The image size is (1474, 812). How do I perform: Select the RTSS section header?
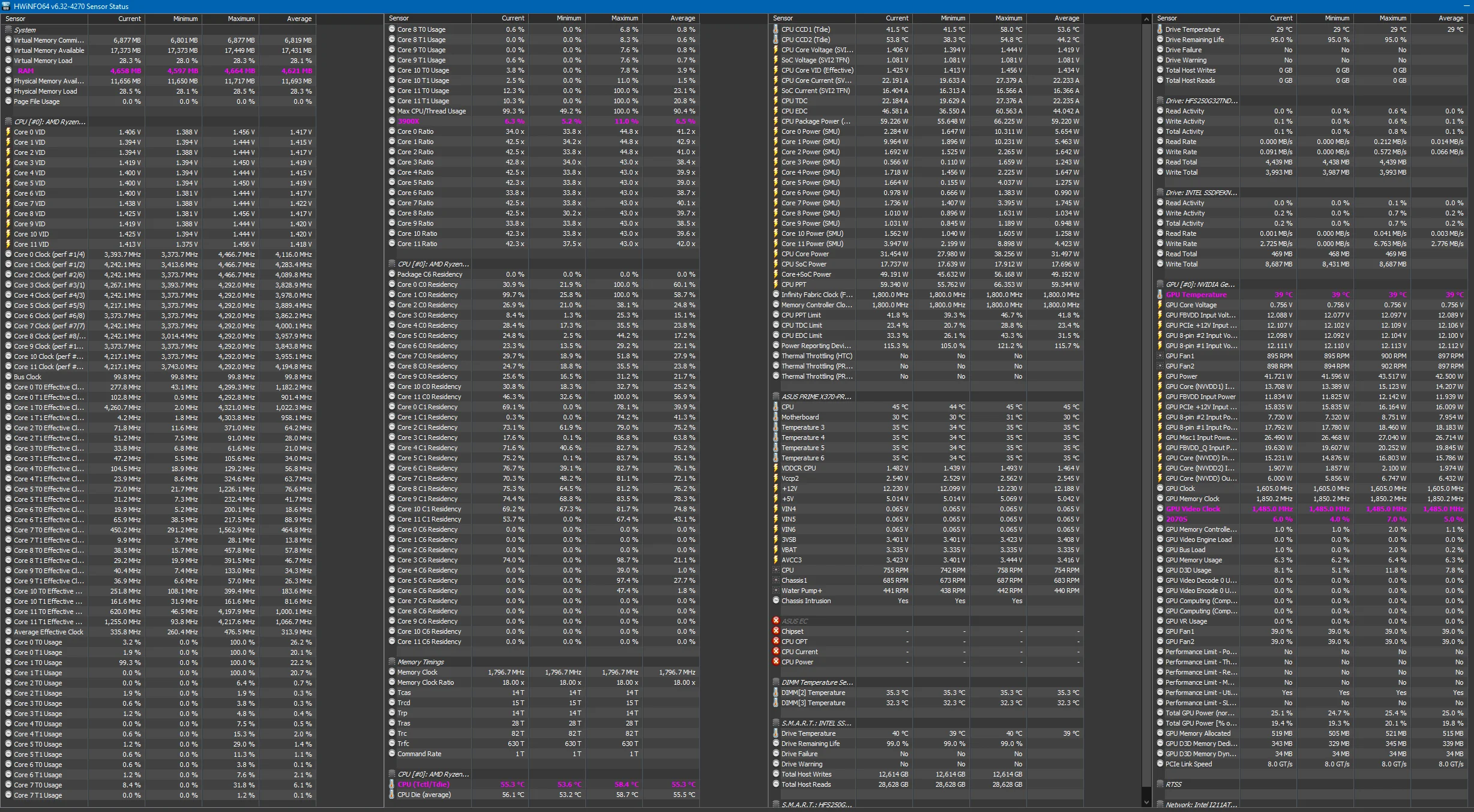1311,784
